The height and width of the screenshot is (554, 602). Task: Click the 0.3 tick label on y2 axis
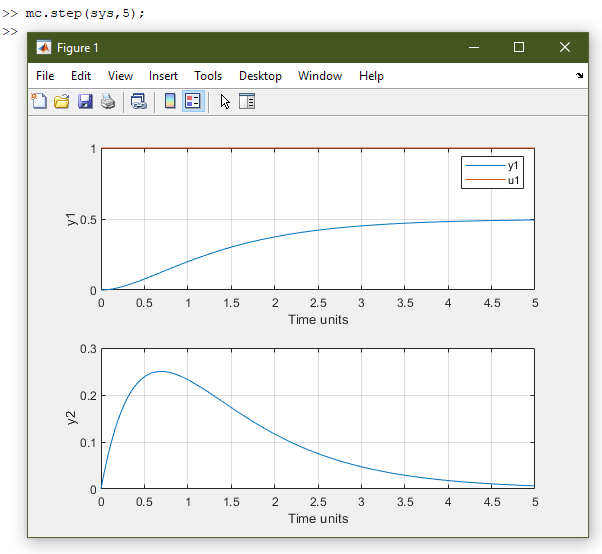(x=88, y=349)
